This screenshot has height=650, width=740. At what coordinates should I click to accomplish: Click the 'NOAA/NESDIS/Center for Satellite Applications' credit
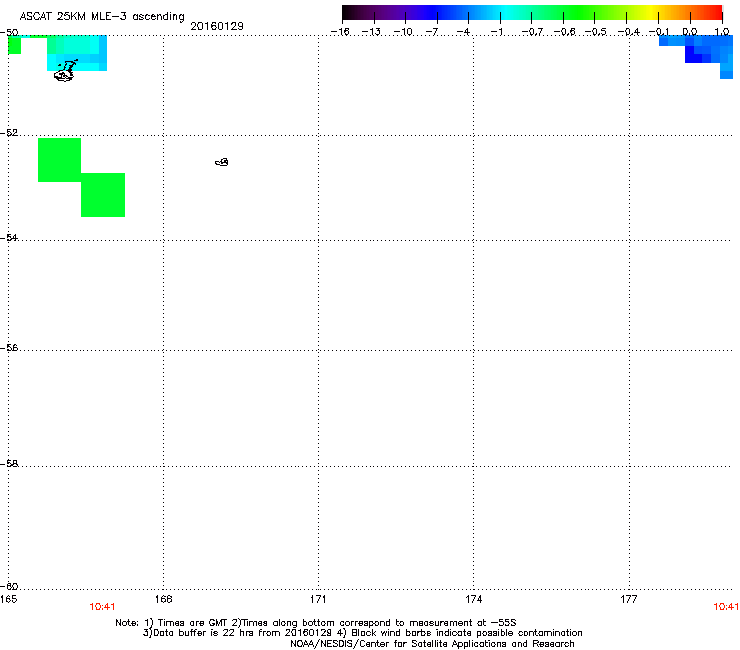[x=432, y=644]
